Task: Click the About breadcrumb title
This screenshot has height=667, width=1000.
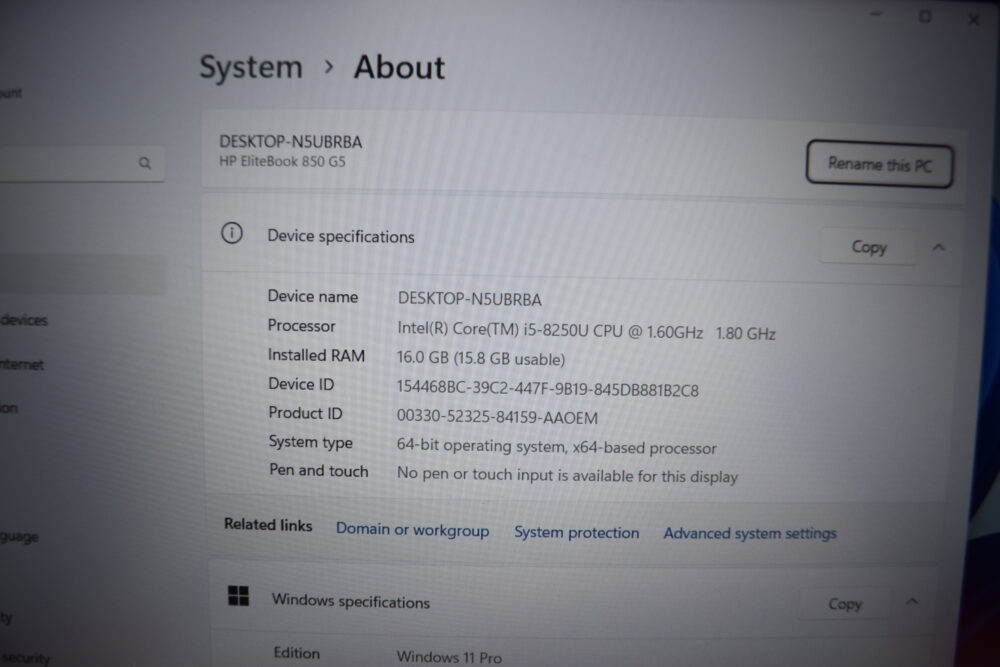Action: (x=399, y=67)
